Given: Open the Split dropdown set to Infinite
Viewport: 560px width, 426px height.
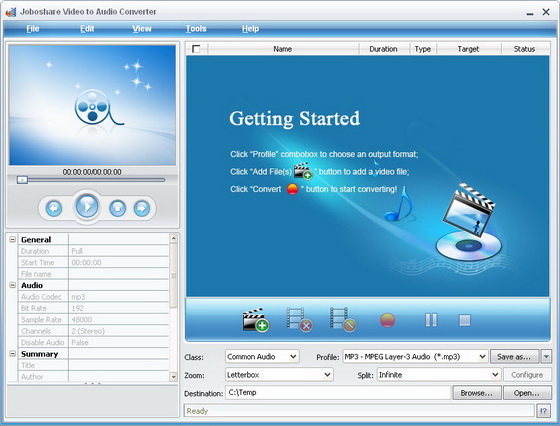Looking at the screenshot, I should (439, 375).
